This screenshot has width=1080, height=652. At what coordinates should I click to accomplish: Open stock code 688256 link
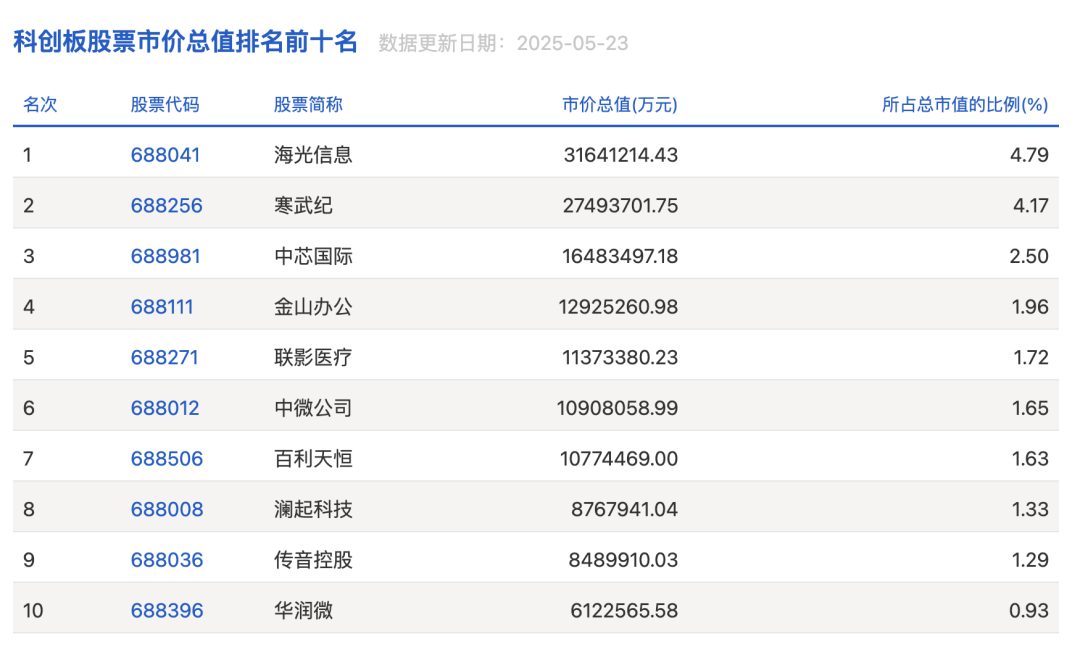coord(167,206)
